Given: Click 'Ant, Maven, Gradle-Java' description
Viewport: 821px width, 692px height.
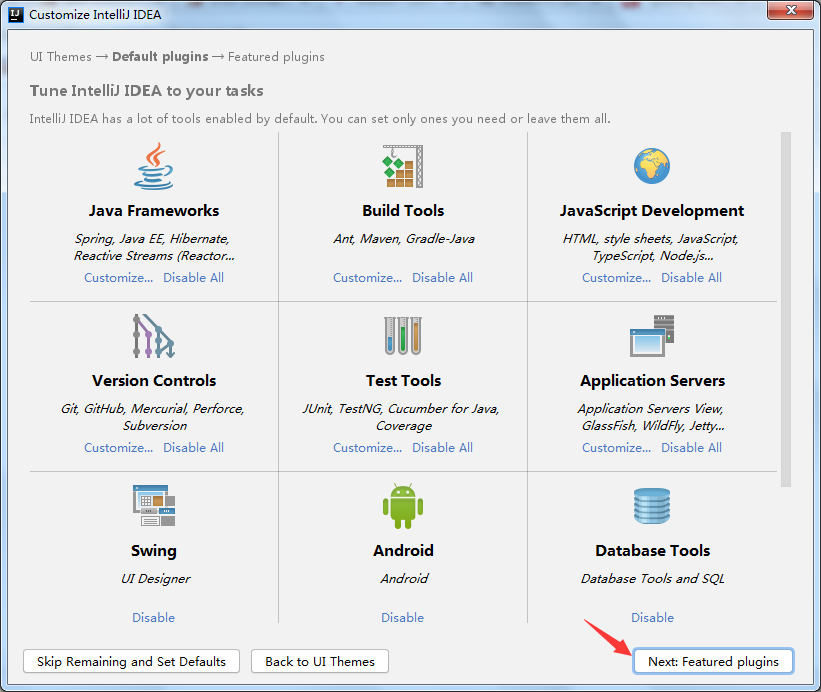Looking at the screenshot, I should (x=404, y=239).
